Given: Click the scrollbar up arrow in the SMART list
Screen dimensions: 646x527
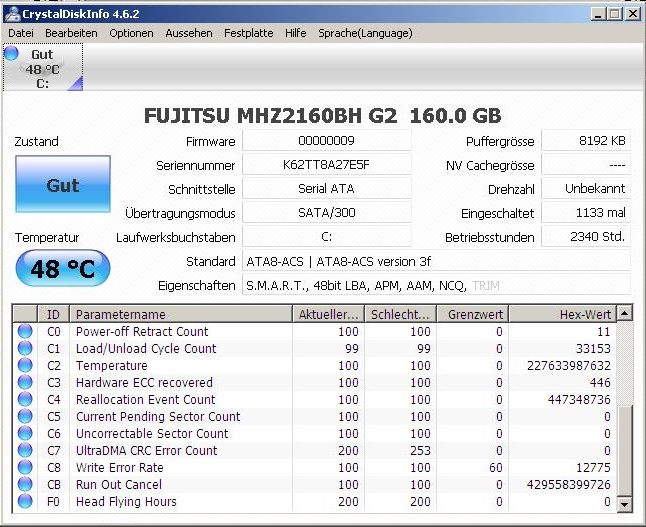Looking at the screenshot, I should pyautogui.click(x=625, y=314).
